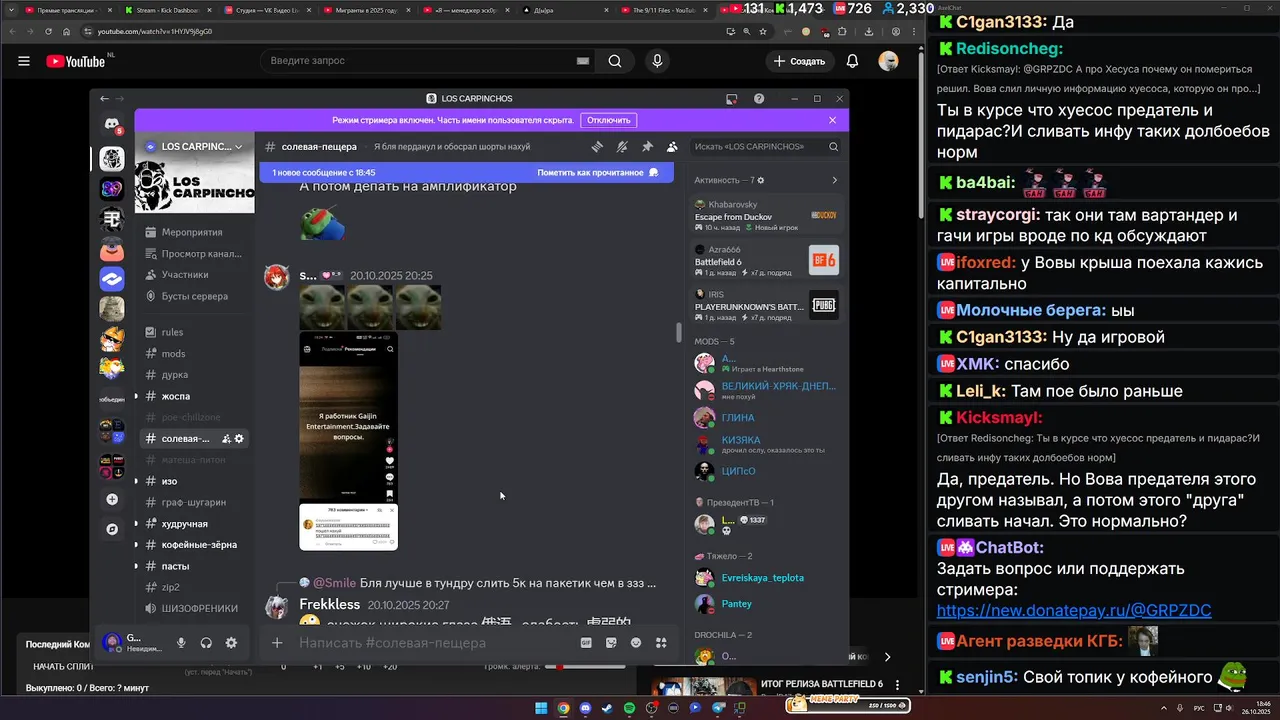Viewport: 1280px width, 720px height.
Task: Open Discord help question-mark icon
Action: 759,98
